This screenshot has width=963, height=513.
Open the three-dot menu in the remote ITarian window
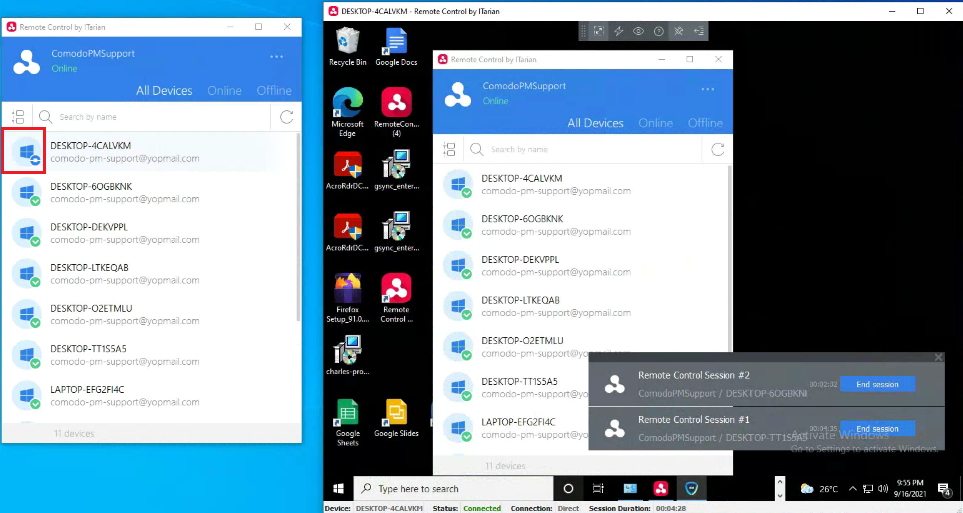pos(708,90)
